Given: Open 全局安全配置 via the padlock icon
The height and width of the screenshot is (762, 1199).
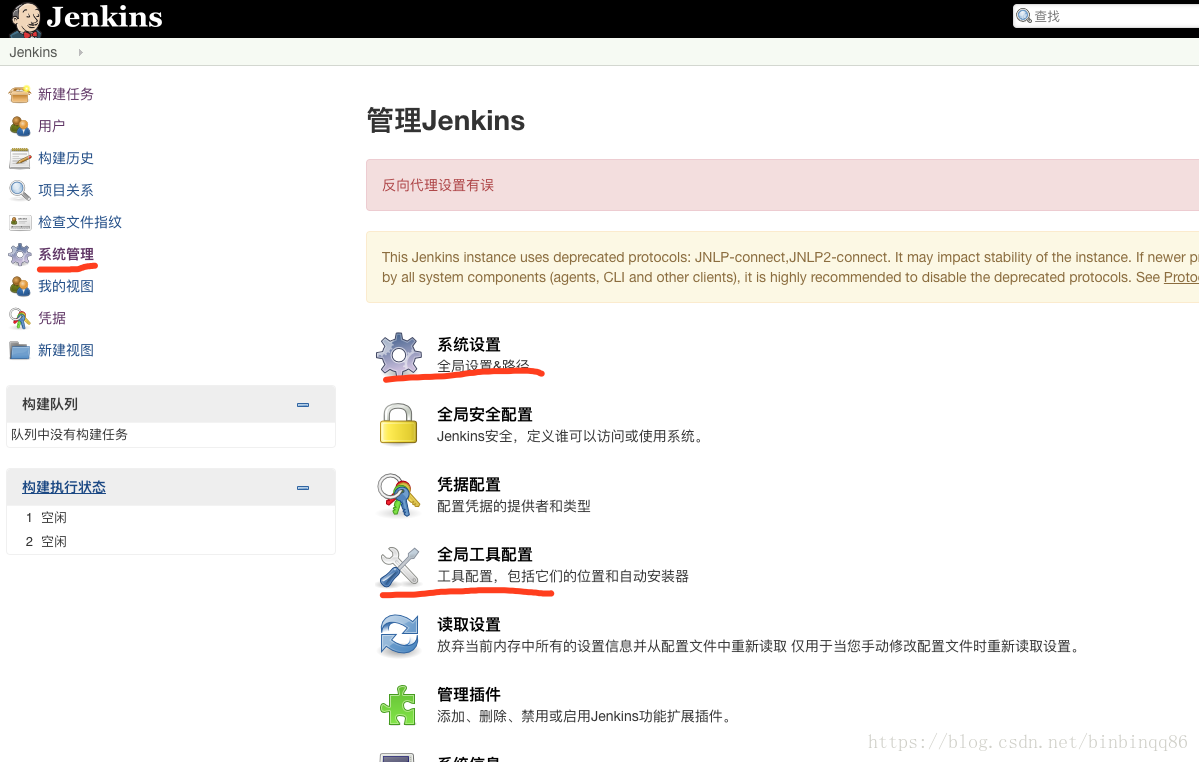Looking at the screenshot, I should tap(399, 424).
